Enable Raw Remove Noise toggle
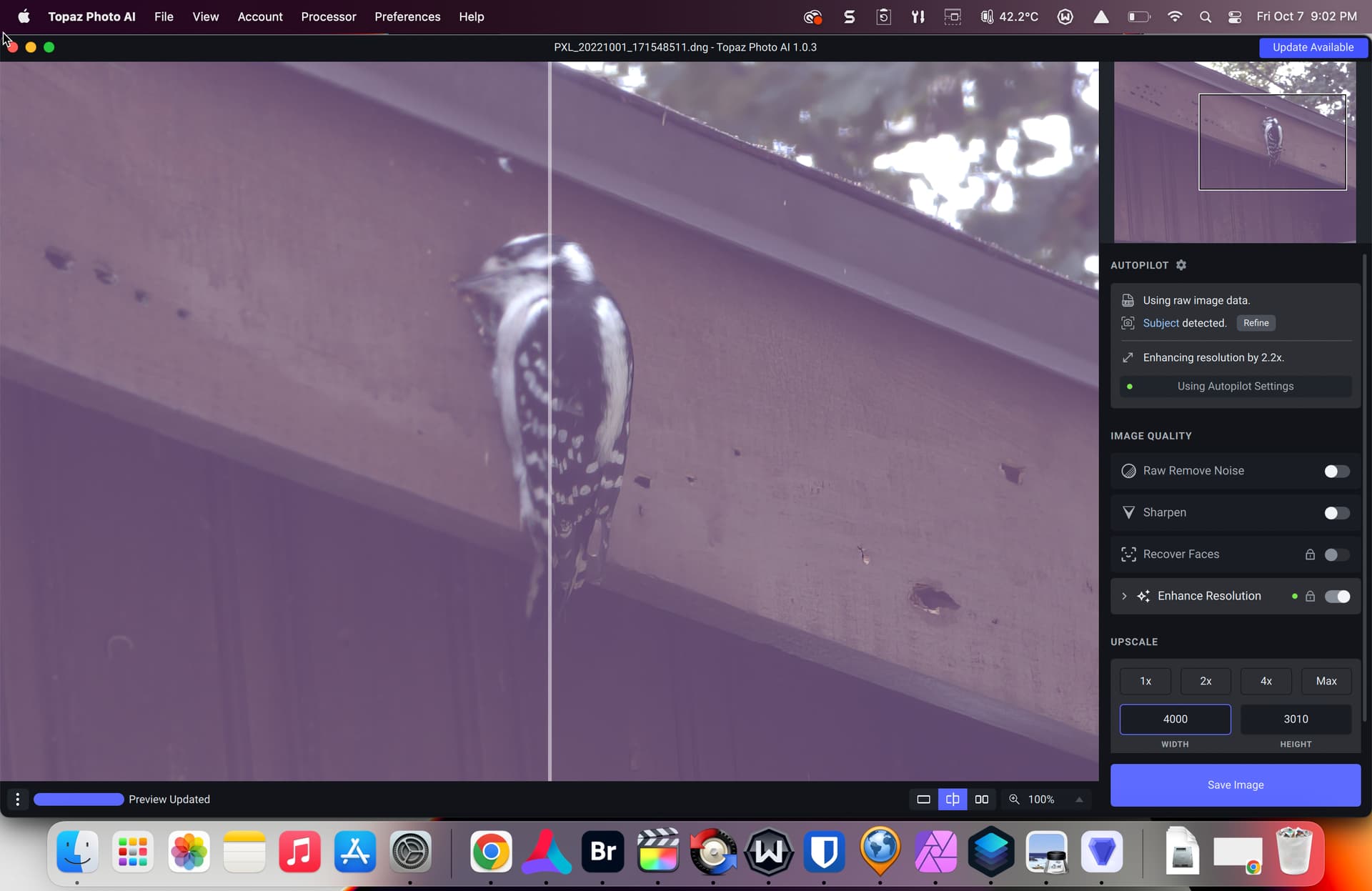This screenshot has width=1372, height=891. tap(1336, 471)
